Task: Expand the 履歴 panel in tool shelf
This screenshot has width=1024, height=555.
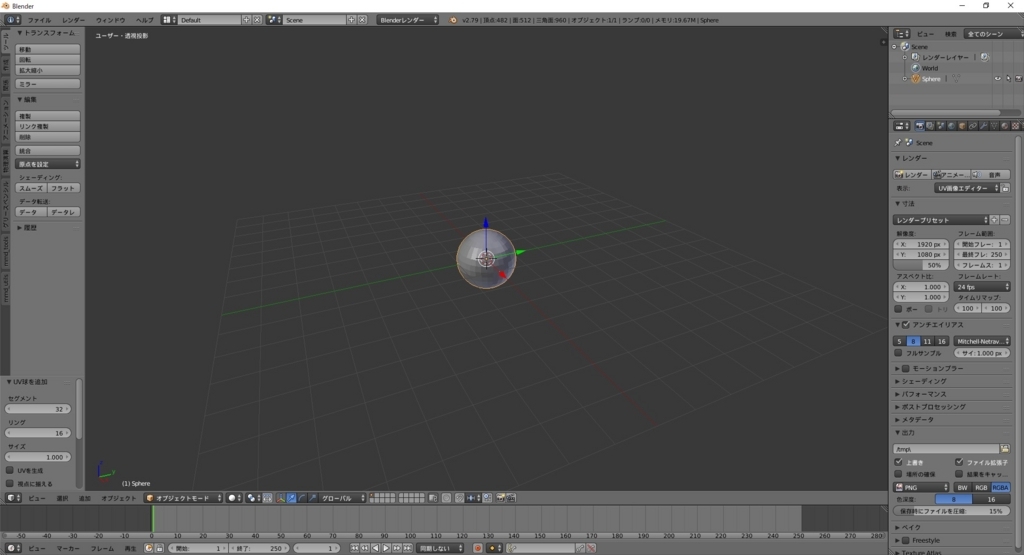Action: 27,227
